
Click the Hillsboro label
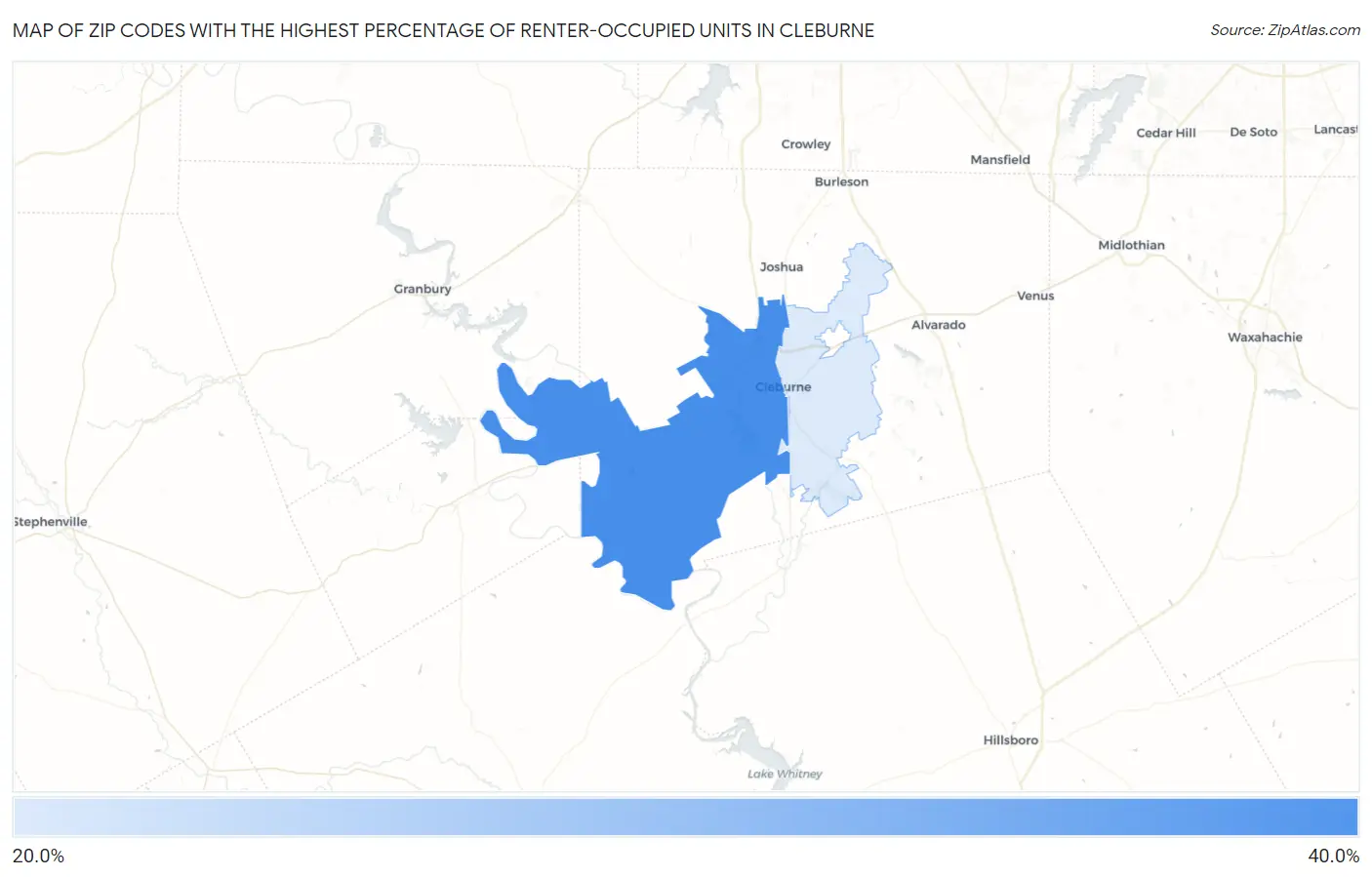point(1011,739)
